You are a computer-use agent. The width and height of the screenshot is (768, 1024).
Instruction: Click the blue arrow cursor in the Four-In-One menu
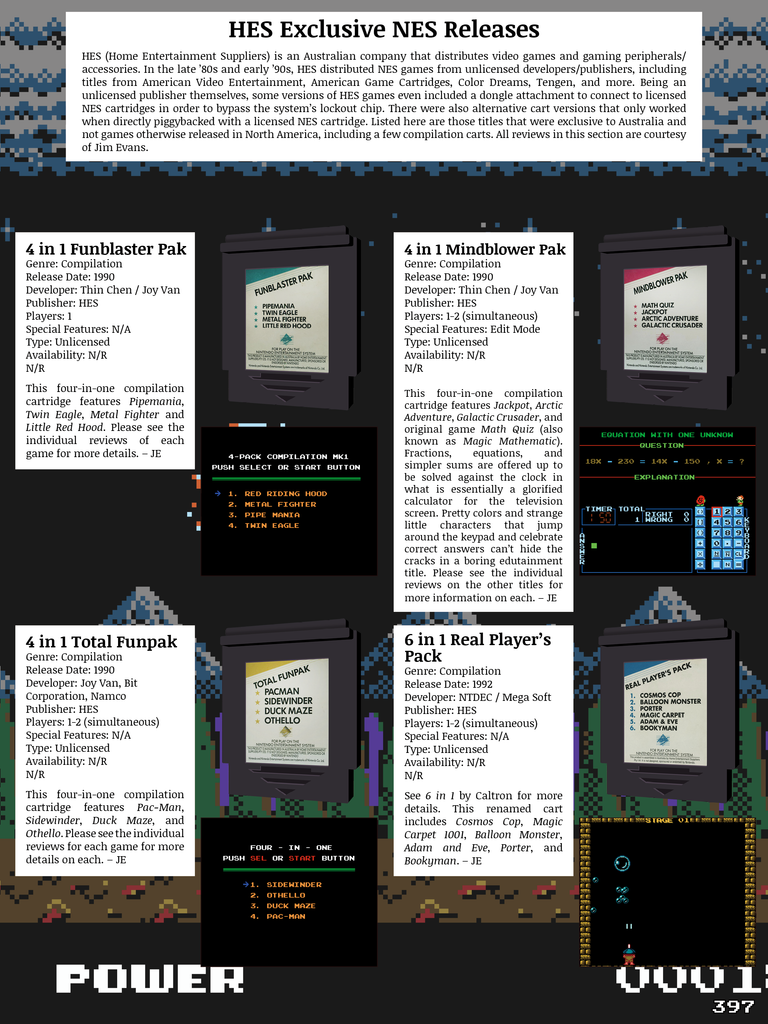(x=245, y=884)
